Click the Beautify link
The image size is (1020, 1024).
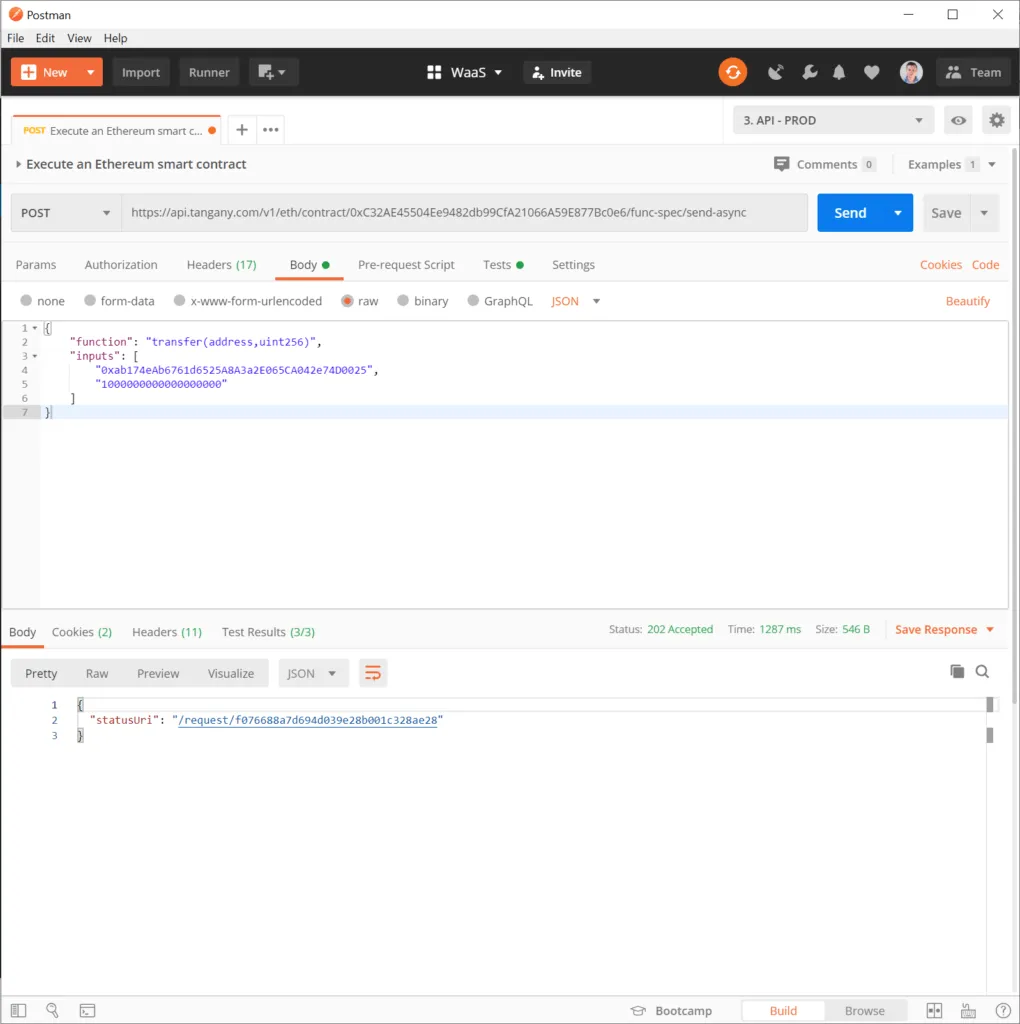(x=968, y=301)
